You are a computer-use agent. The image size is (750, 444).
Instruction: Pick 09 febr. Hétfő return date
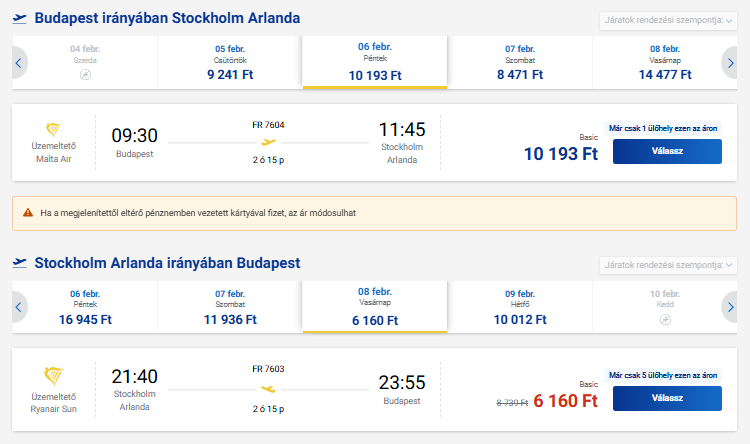point(520,307)
